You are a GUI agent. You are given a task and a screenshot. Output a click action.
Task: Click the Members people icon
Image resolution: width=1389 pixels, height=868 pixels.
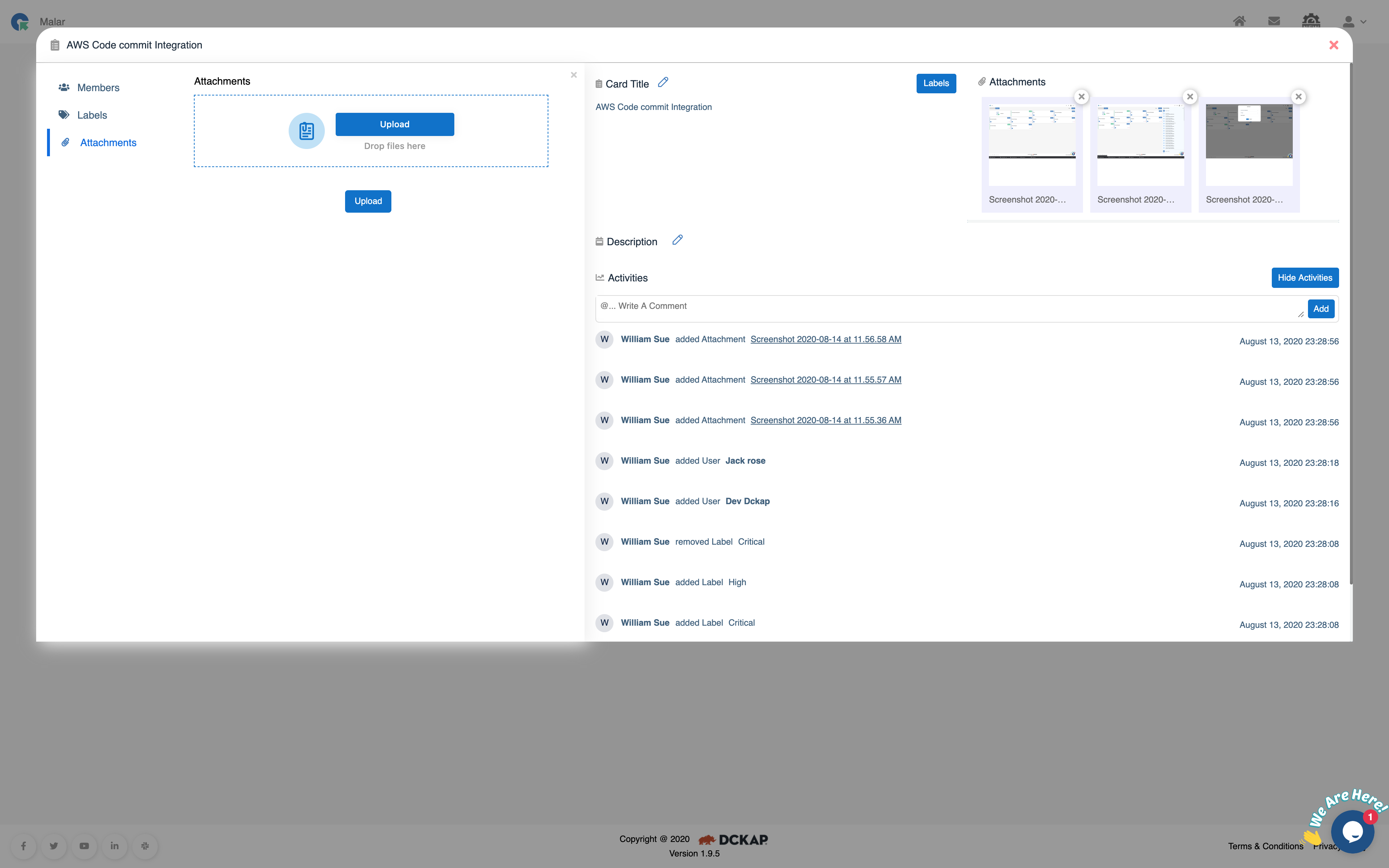click(64, 87)
